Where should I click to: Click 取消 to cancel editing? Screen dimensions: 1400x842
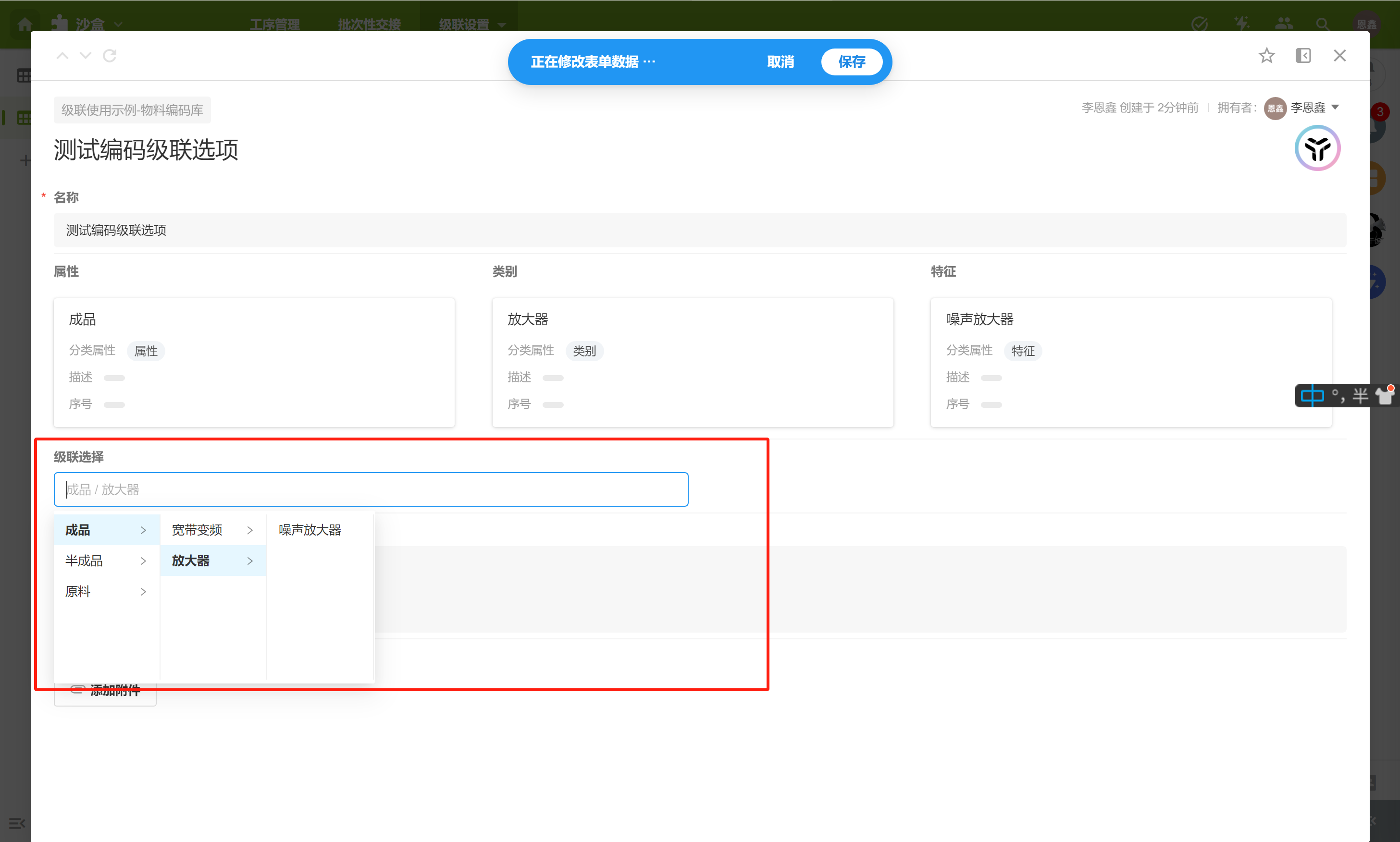780,62
